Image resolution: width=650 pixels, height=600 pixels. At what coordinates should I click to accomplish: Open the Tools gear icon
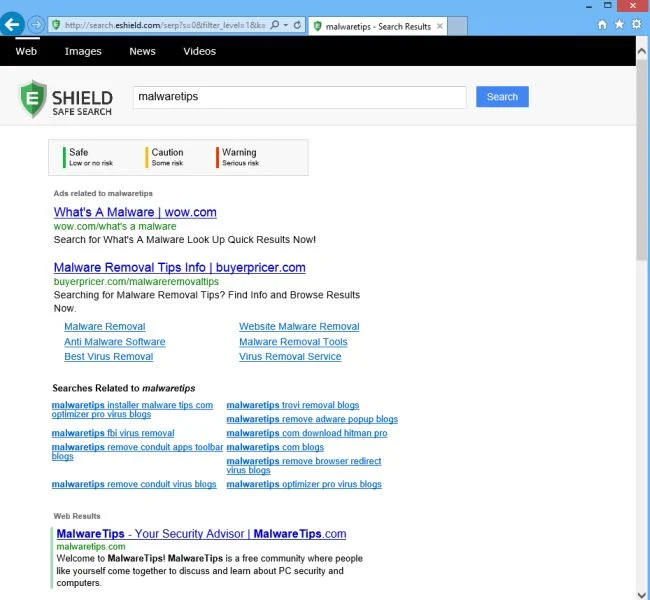point(637,24)
